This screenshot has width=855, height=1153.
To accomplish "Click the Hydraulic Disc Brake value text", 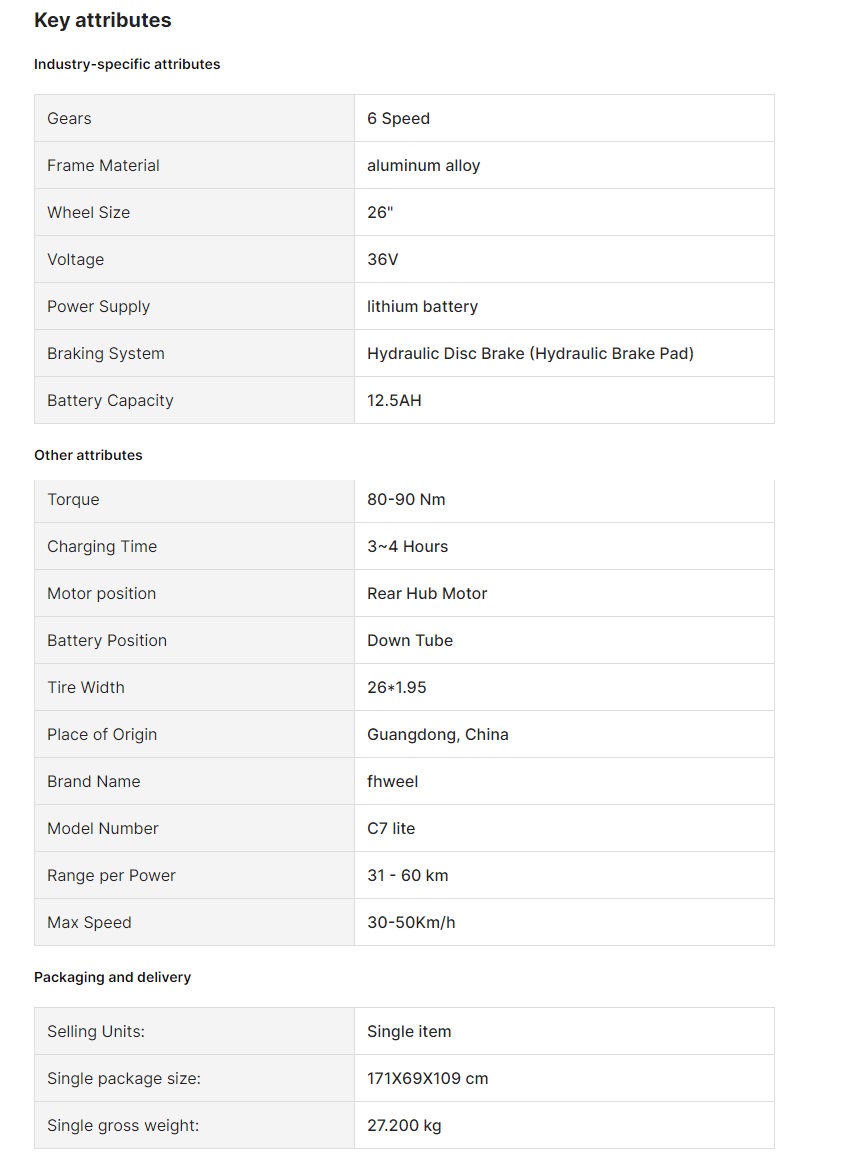I will point(530,353).
